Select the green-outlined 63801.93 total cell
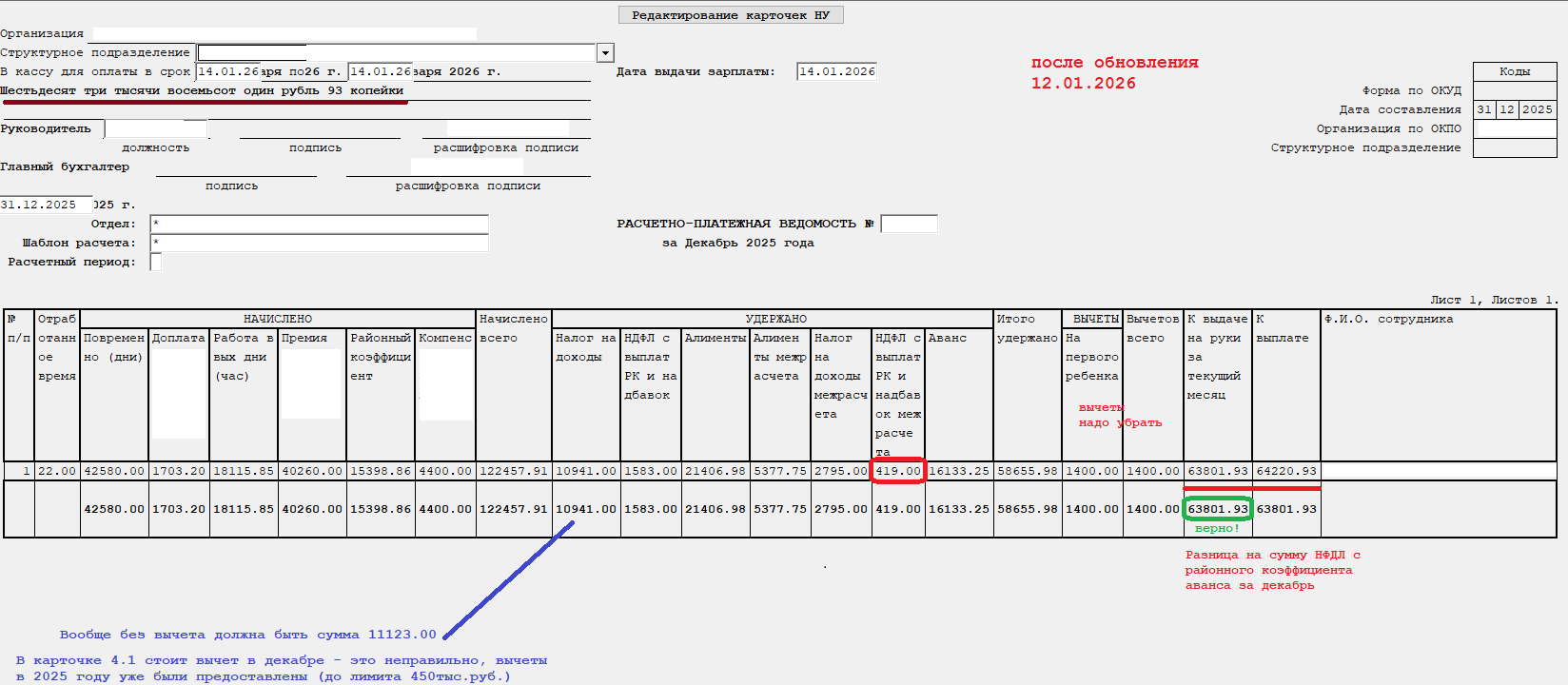Screen dimensions: 1568x685 coord(1217,509)
